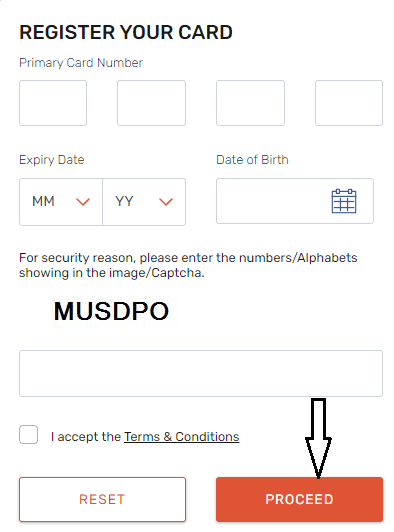Click the red chevron beside YY
The image size is (394, 532).
(x=166, y=202)
